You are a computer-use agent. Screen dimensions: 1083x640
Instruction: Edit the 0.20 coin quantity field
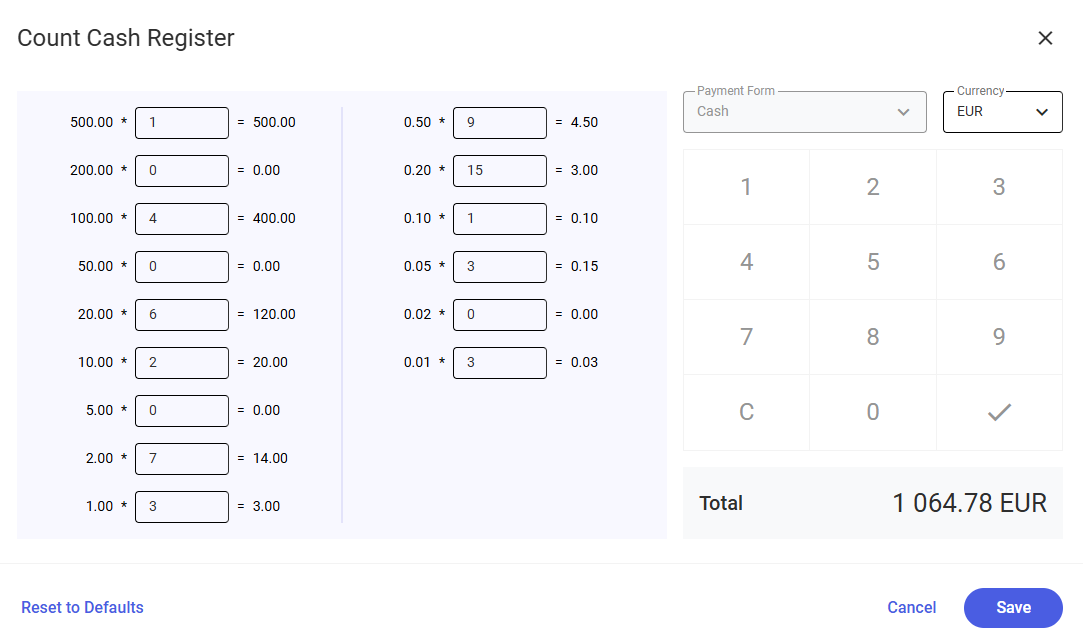[499, 171]
